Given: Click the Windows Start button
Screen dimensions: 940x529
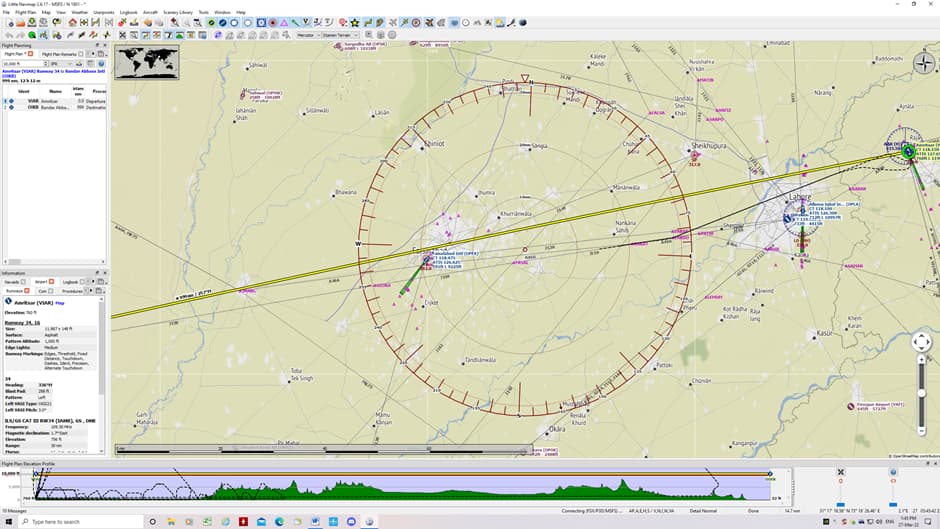Looking at the screenshot, I should click(8, 522).
